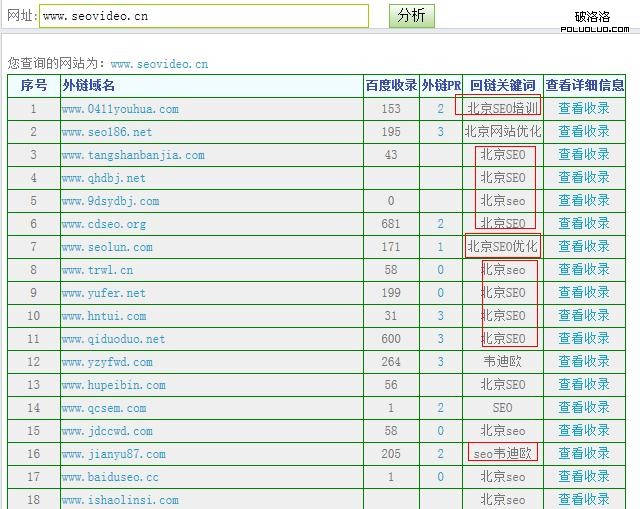This screenshot has height=509, width=640.
Task: Click the www.tangshanbanjia.com link
Action: coord(133,155)
